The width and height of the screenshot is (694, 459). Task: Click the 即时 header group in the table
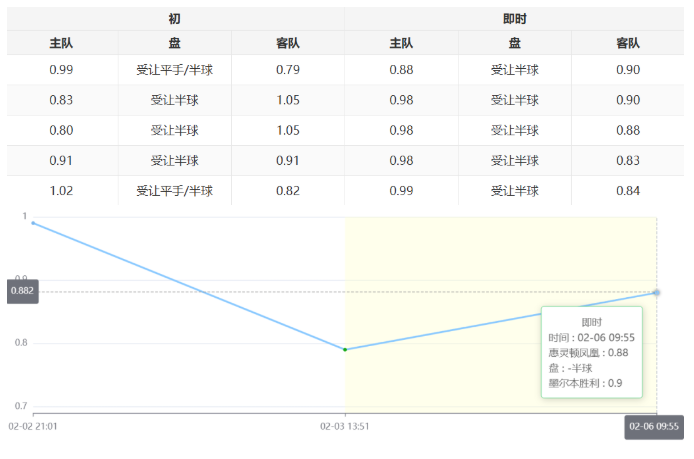tap(514, 19)
